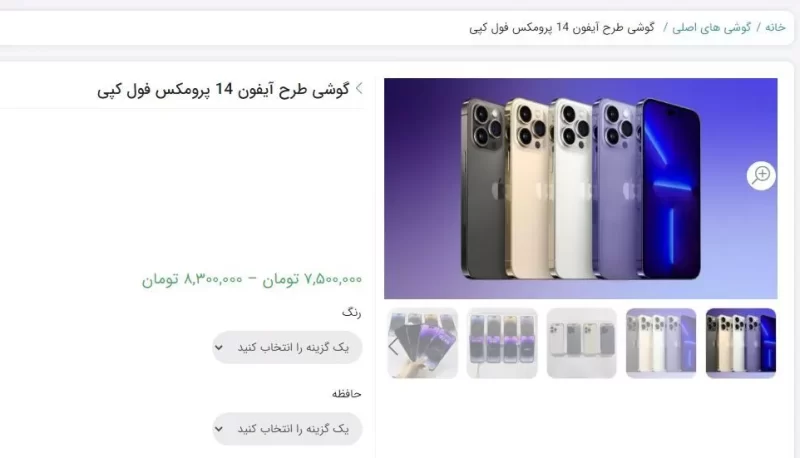Click the green price range text

252,279
